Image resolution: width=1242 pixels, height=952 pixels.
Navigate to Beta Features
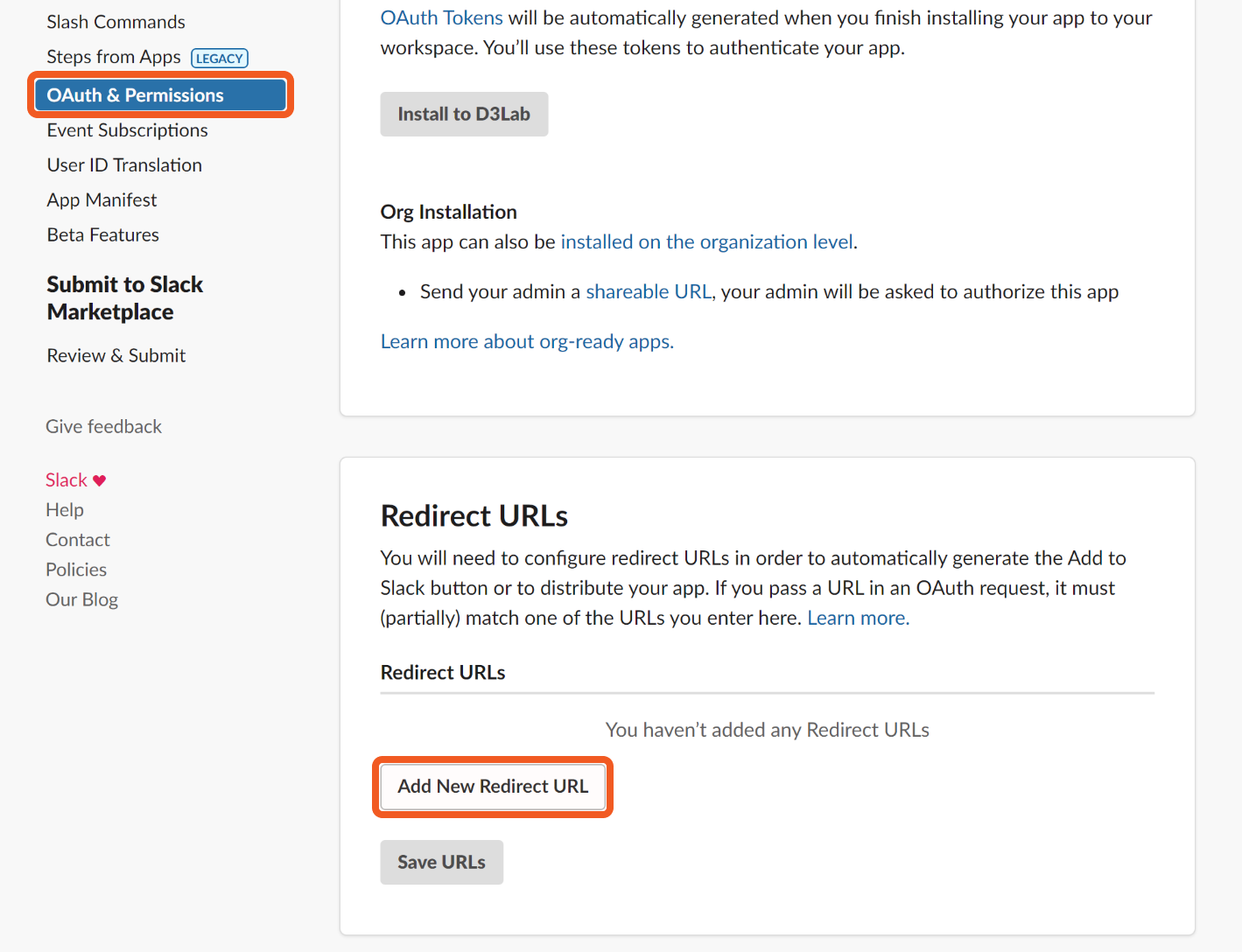(102, 235)
